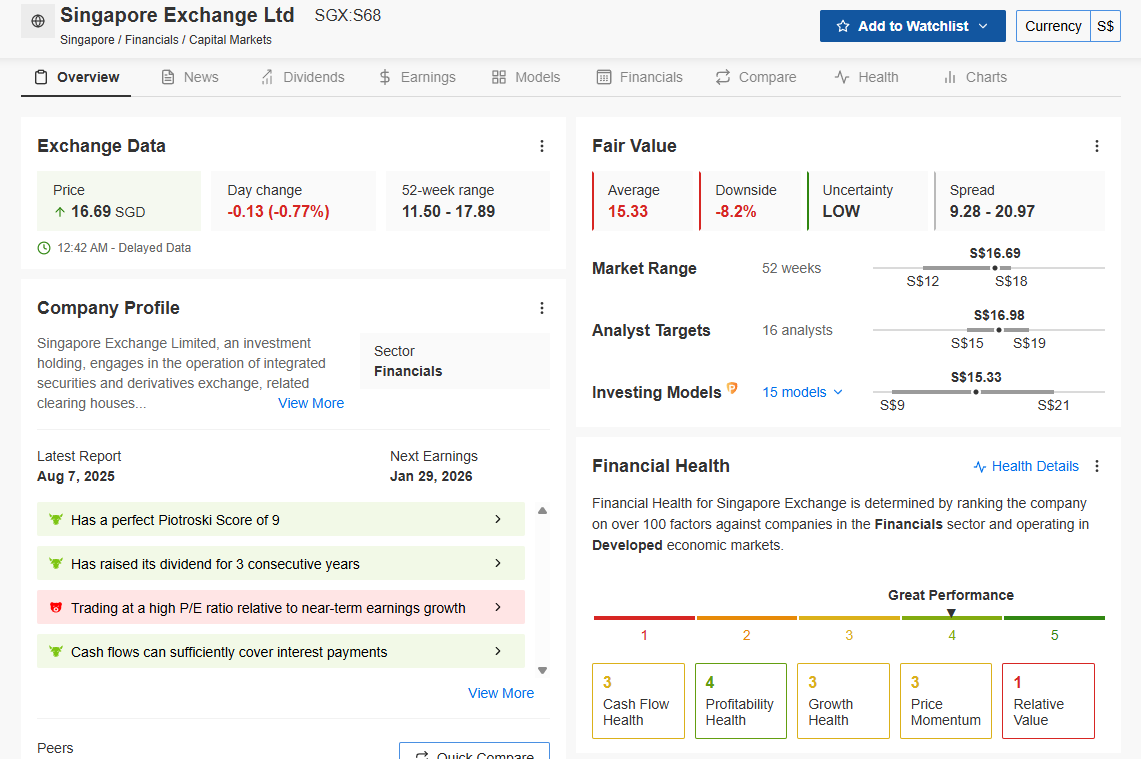Open the Models tab
Viewport: 1141px width, 759px height.
526,77
